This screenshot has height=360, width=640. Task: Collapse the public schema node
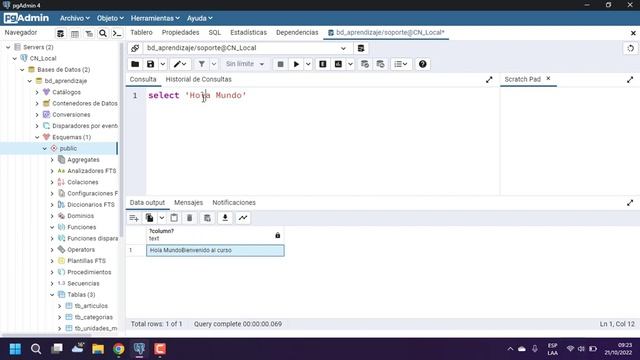point(44,149)
